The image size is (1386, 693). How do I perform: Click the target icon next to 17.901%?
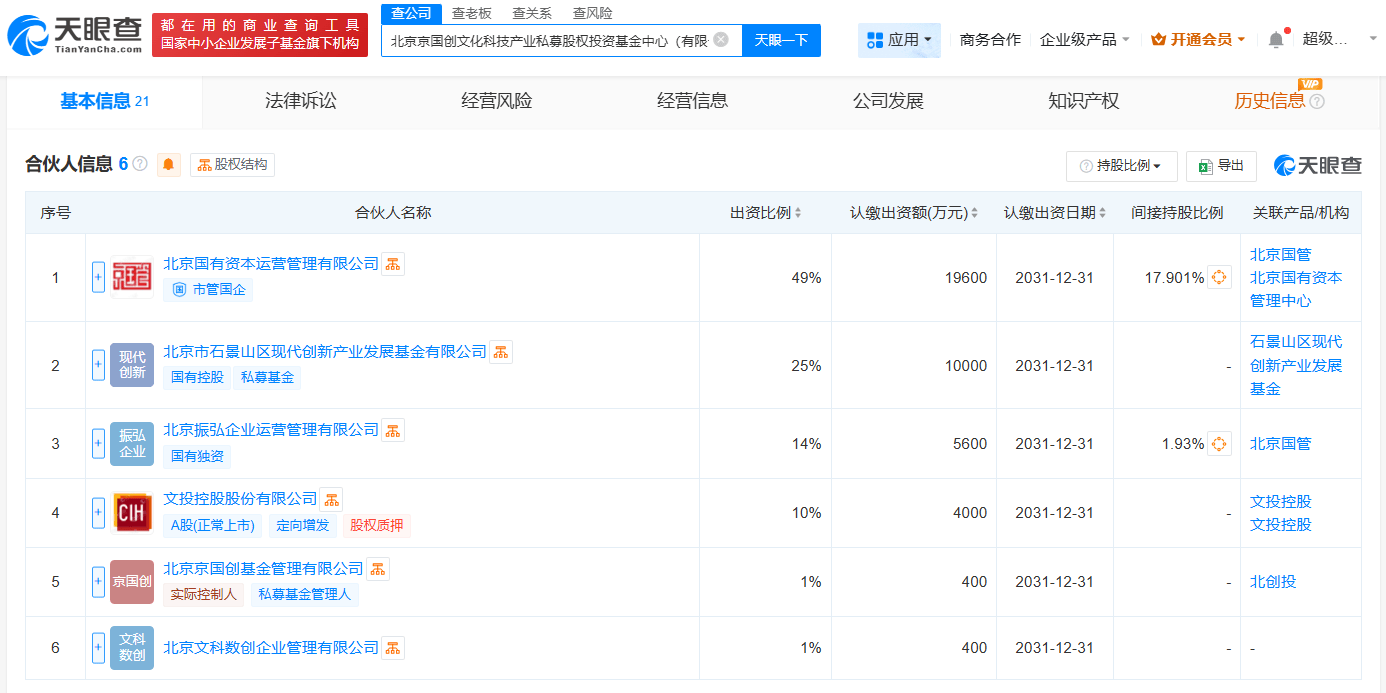pos(1219,278)
